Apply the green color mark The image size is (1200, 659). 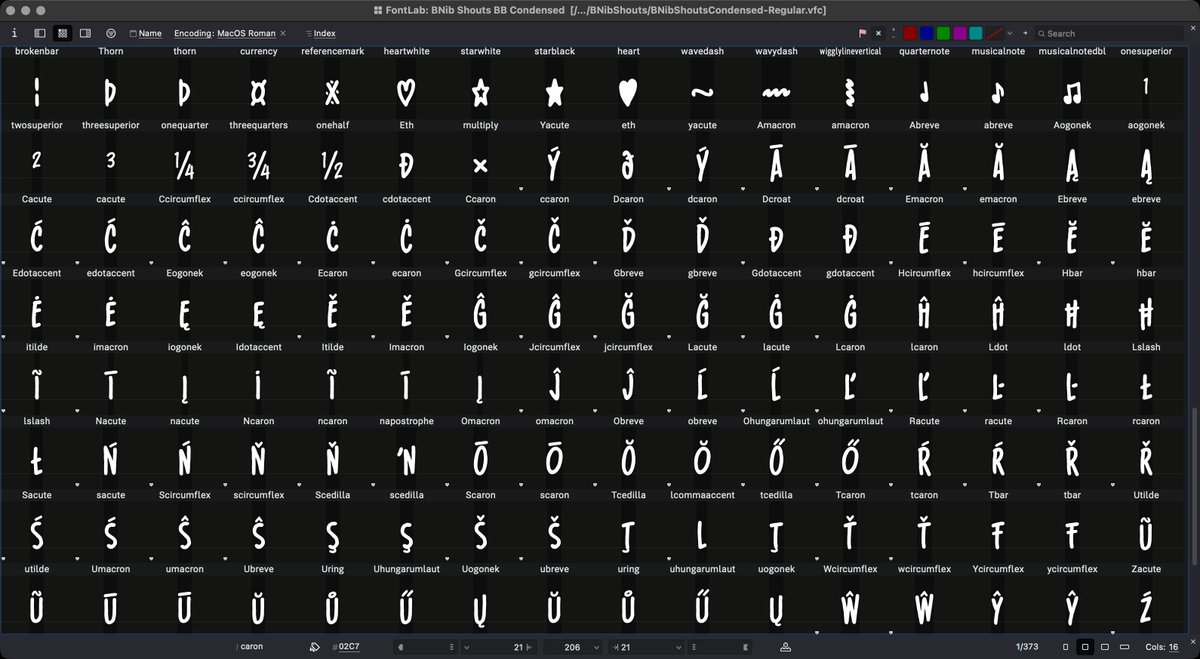943,33
